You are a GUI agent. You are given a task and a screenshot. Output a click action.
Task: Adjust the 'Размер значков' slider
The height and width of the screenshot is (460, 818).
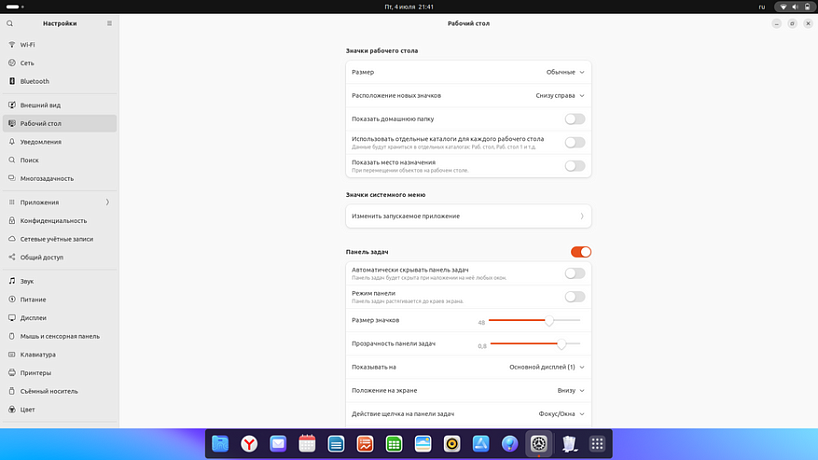click(x=549, y=321)
